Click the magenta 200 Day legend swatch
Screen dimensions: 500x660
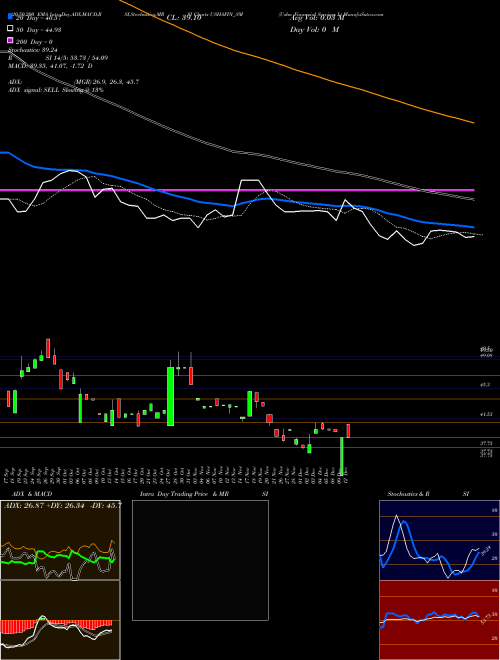10,41
